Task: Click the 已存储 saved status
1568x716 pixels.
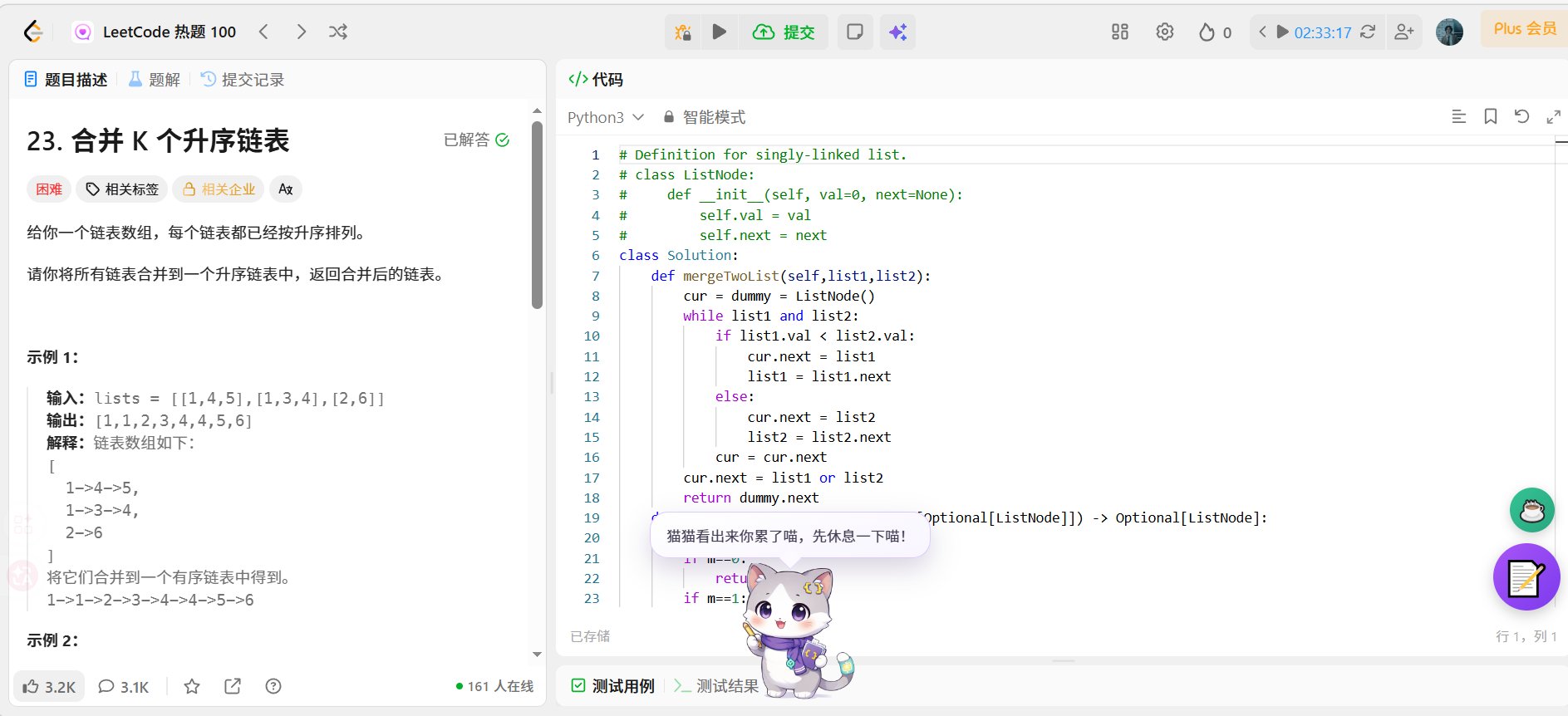Action: [x=590, y=636]
